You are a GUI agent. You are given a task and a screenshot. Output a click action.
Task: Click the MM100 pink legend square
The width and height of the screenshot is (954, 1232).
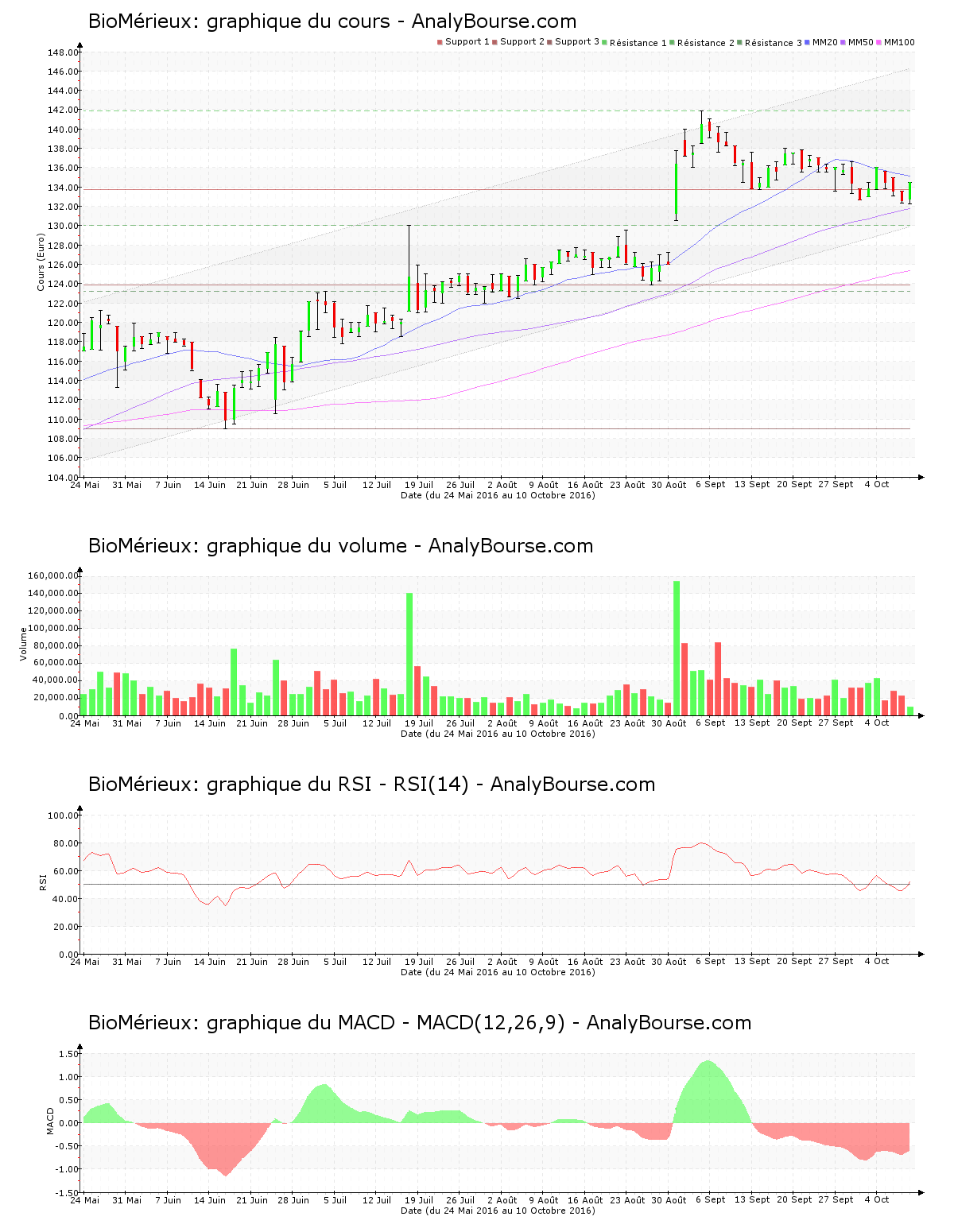click(879, 42)
